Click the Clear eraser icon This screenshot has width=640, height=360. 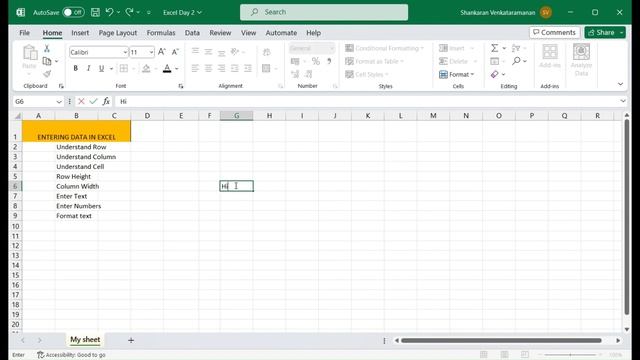(x=495, y=74)
